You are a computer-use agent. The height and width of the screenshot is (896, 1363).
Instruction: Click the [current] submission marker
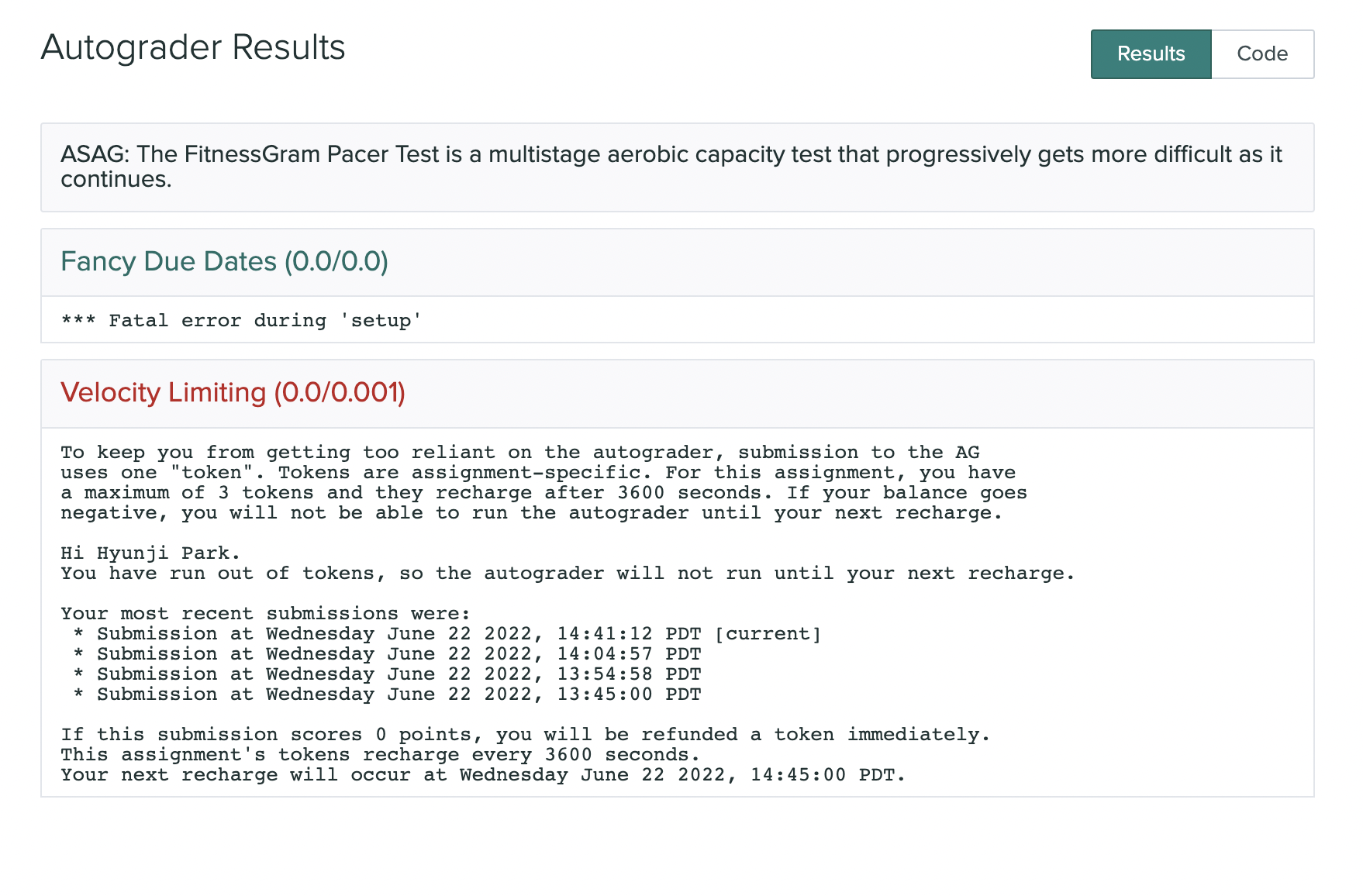(767, 634)
